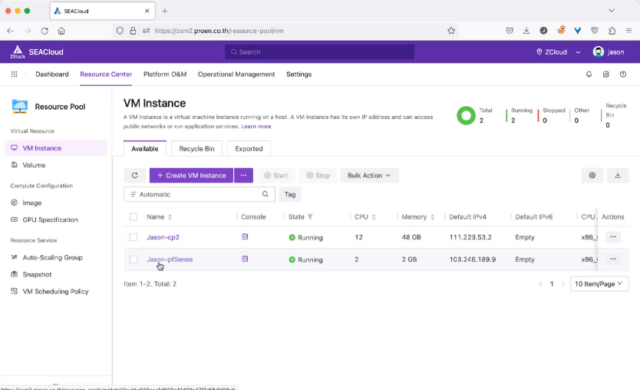Go to browser home page
The height and width of the screenshot is (390, 640).
point(61,31)
